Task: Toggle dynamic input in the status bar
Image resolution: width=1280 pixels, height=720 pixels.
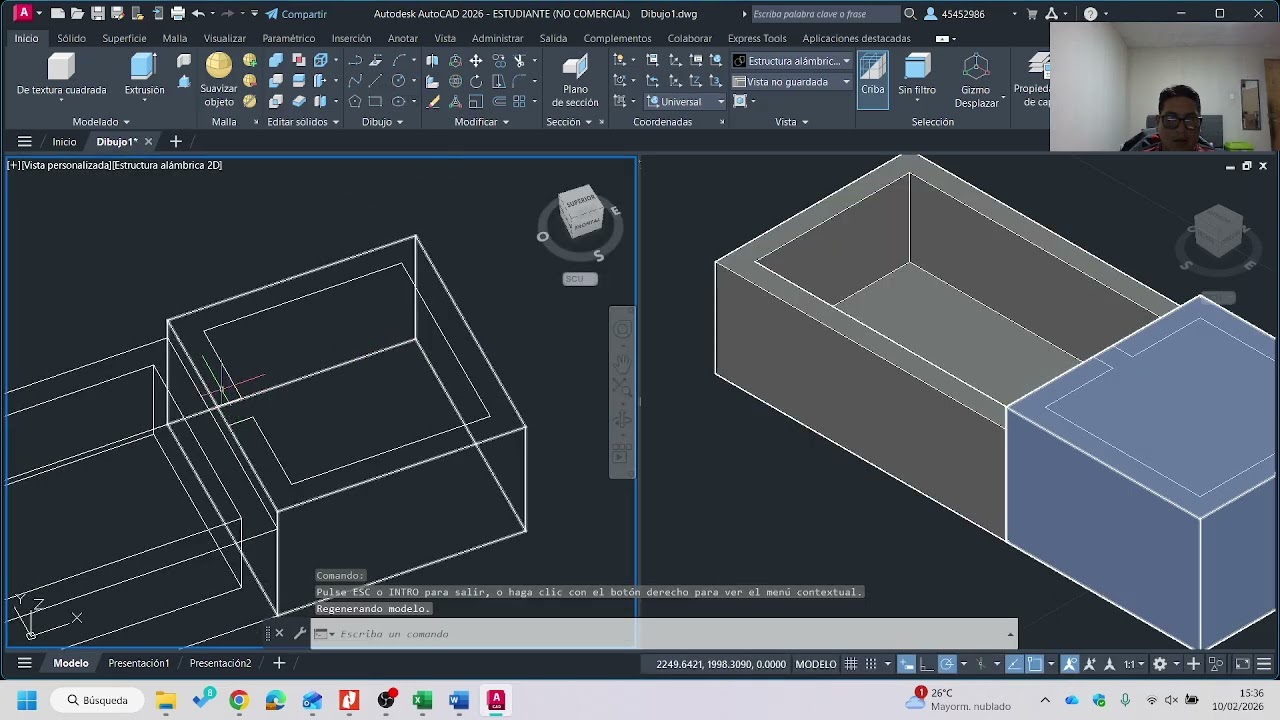Action: pos(906,663)
